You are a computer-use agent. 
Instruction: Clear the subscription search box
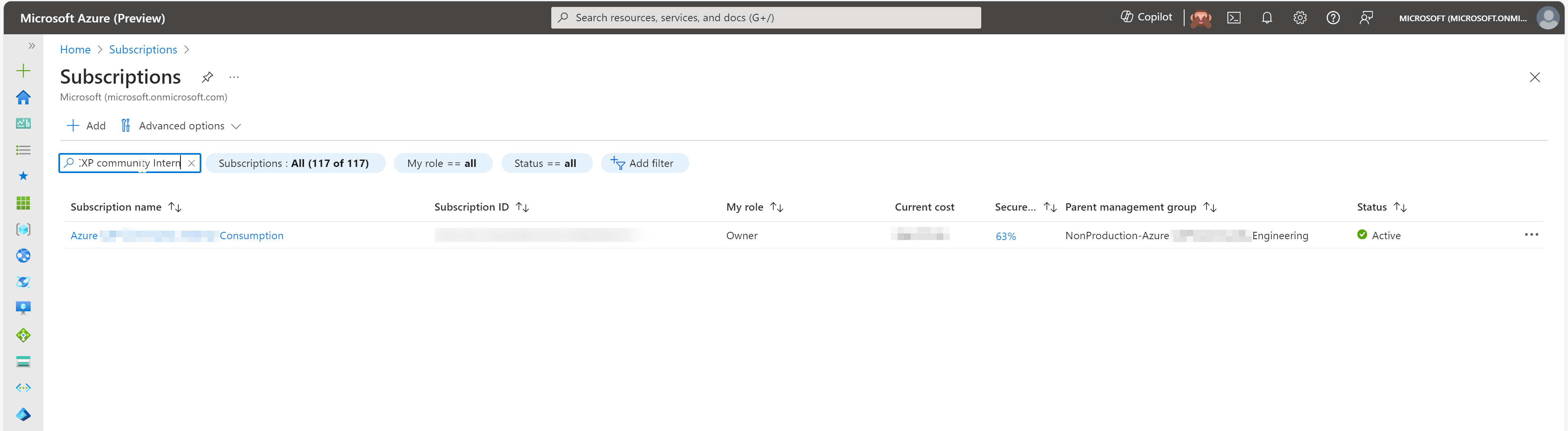(191, 163)
